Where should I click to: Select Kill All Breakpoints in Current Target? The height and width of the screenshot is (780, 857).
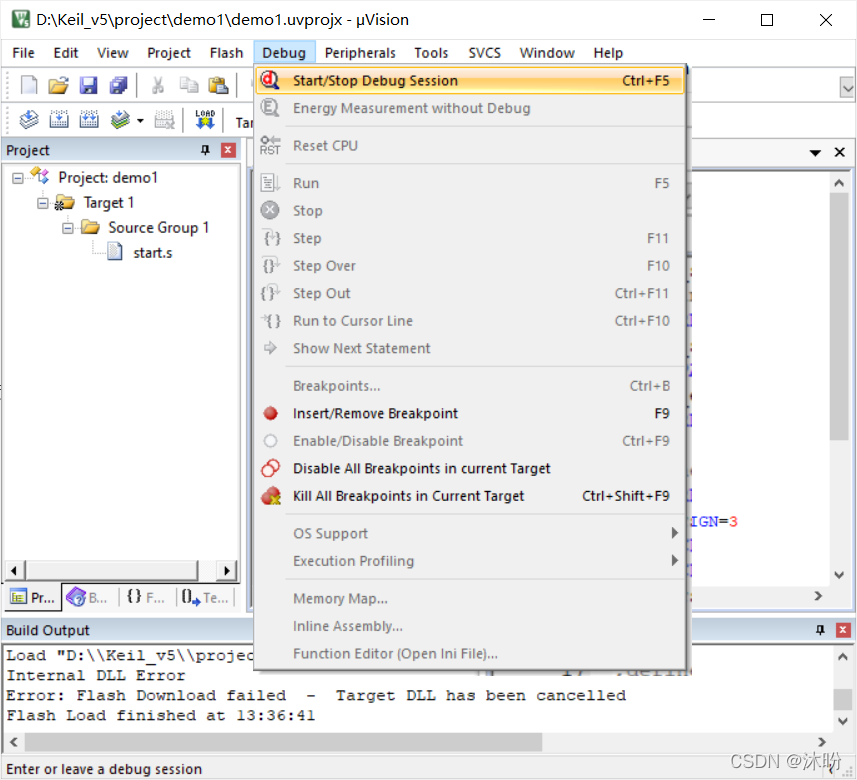click(x=469, y=496)
